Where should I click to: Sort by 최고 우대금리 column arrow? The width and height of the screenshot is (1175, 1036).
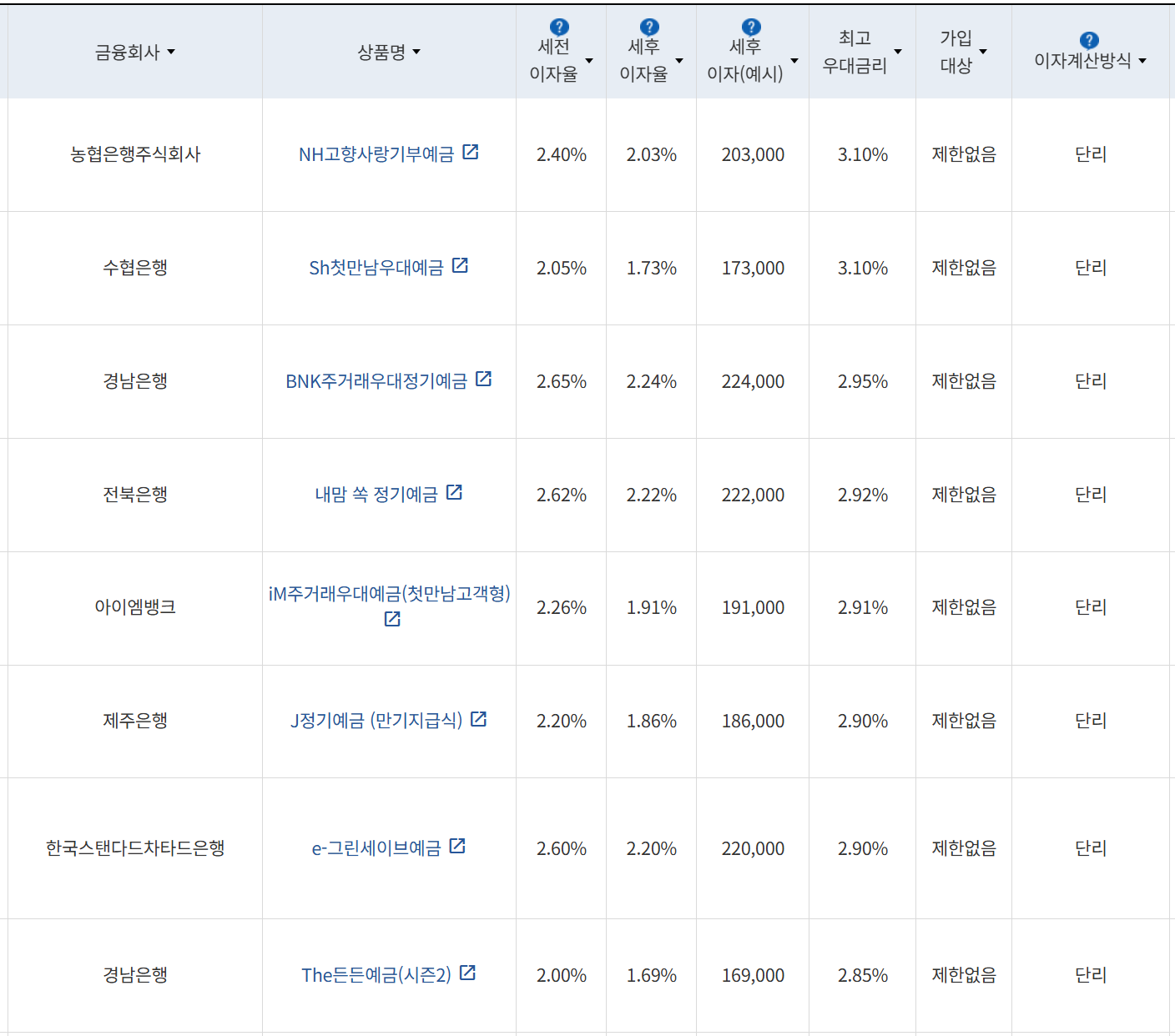point(898,52)
